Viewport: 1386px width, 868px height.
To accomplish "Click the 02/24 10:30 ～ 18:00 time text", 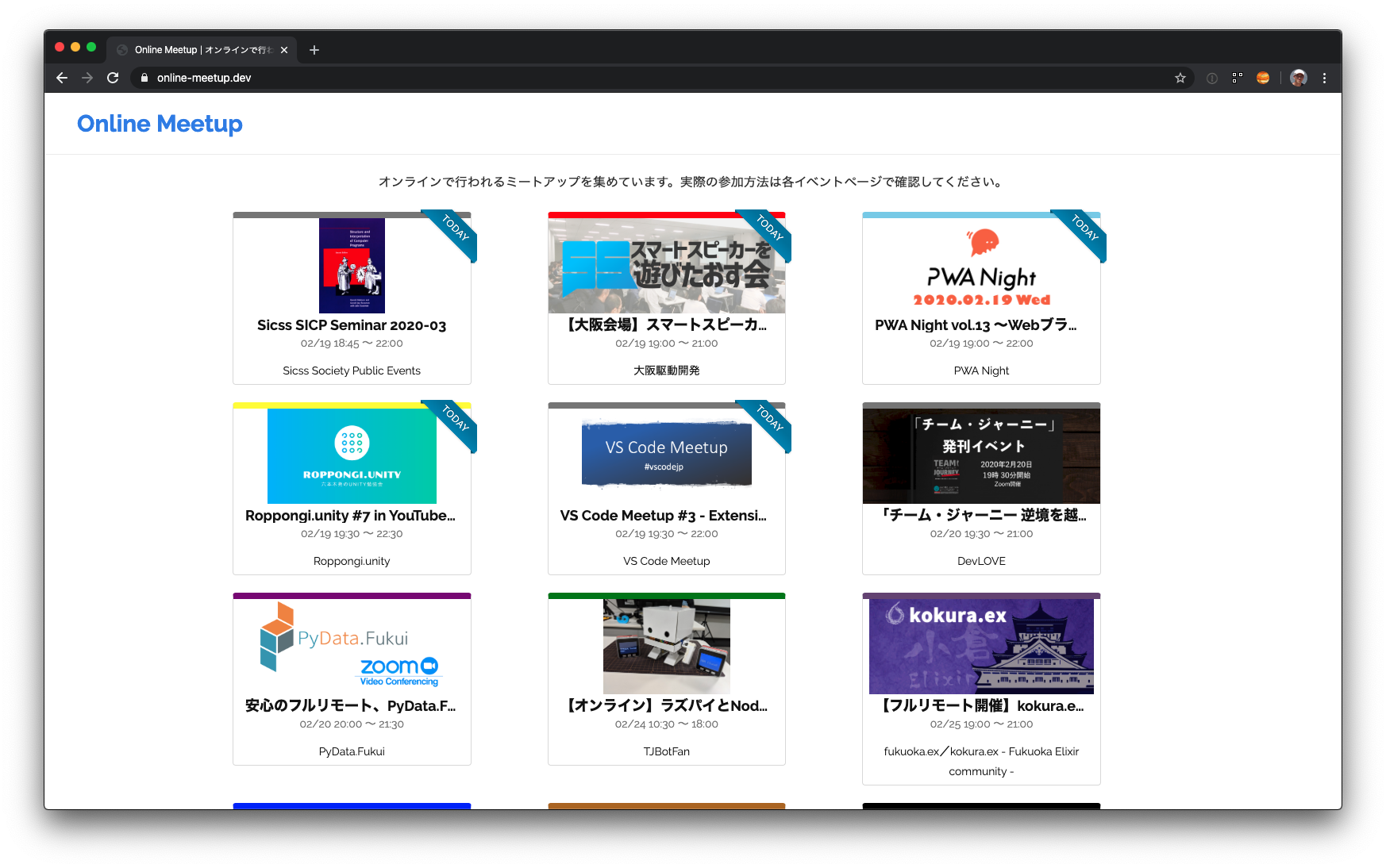I will pyautogui.click(x=667, y=724).
